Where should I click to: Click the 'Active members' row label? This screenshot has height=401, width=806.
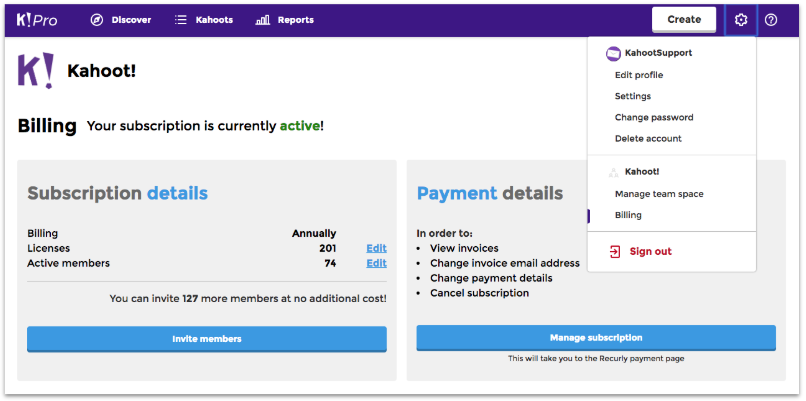click(x=68, y=263)
